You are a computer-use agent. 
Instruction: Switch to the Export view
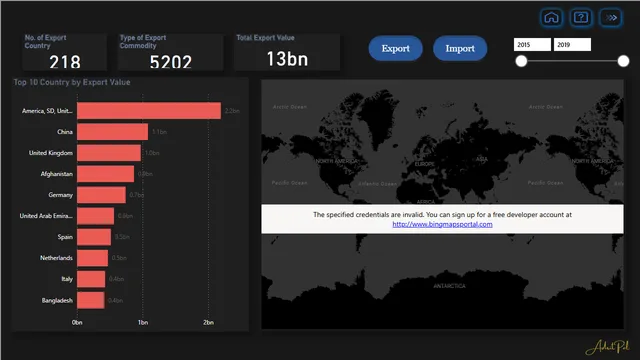396,48
